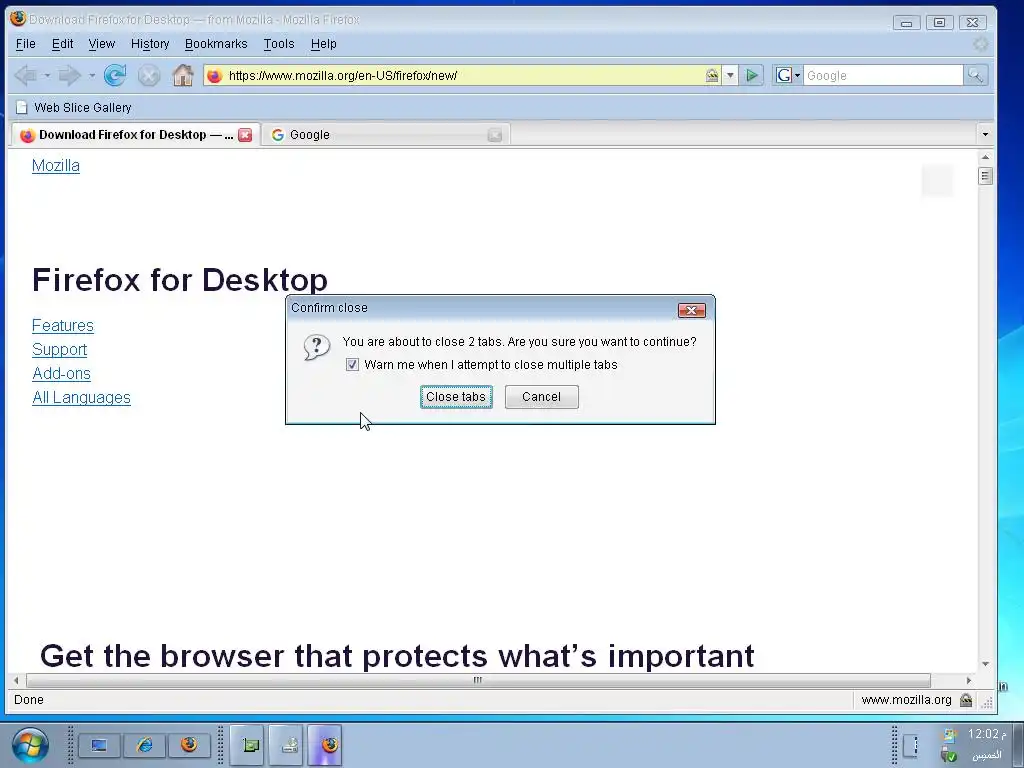Click into the Google search box

click(x=883, y=76)
